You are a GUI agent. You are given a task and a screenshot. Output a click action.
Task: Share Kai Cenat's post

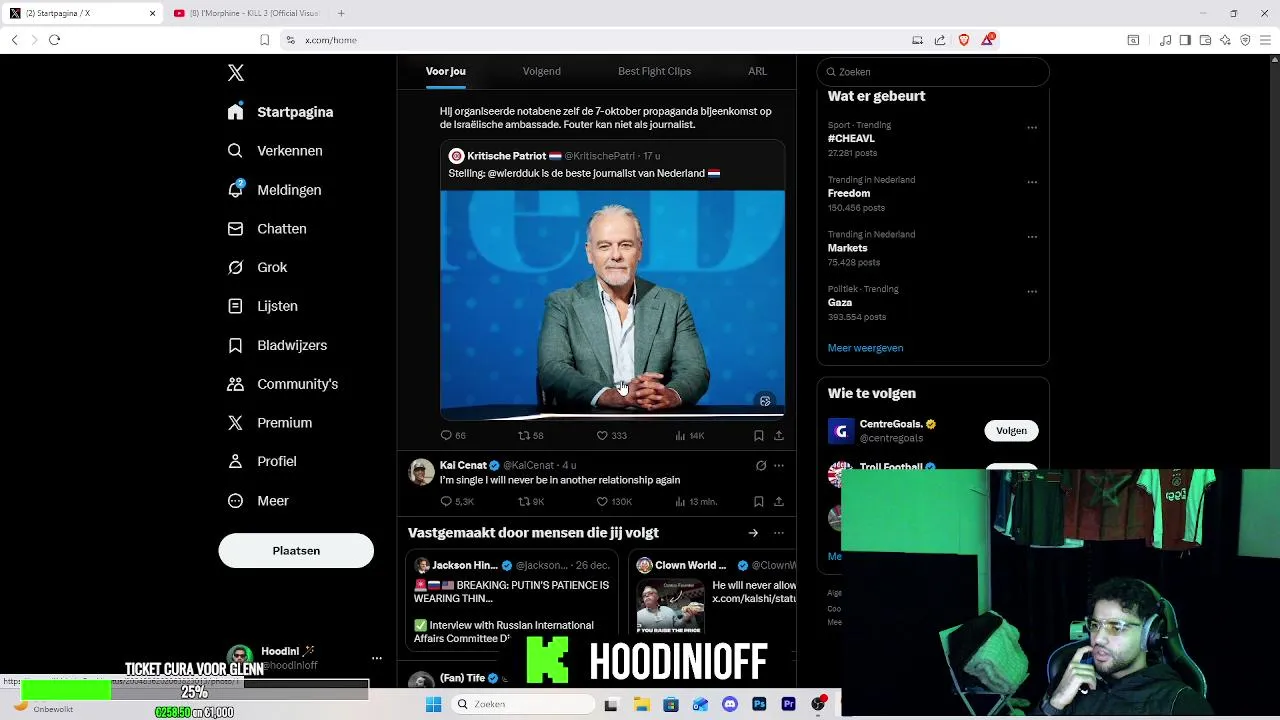click(x=779, y=501)
